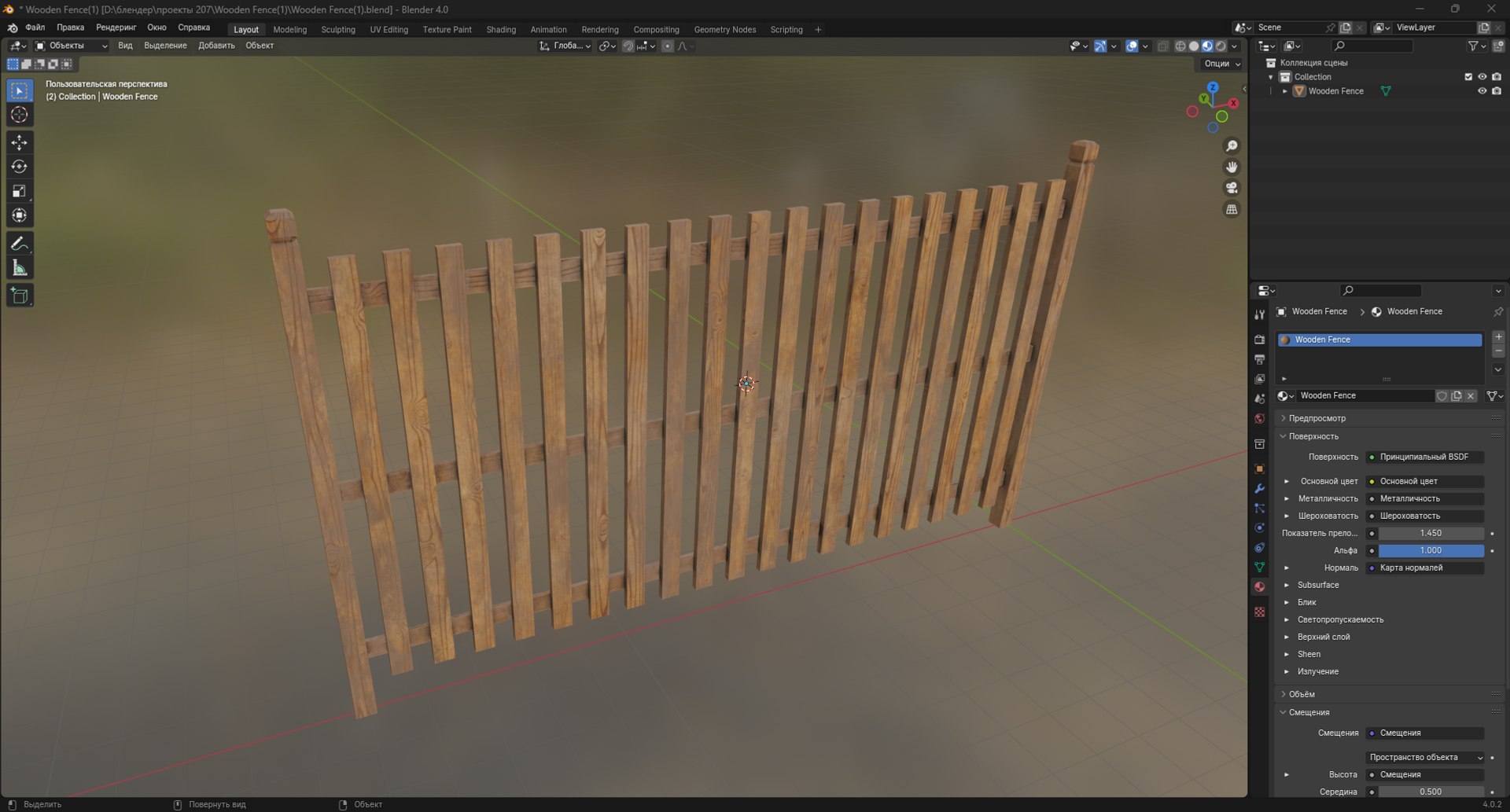Viewport: 1510px width, 812px height.
Task: Activate the Scale tool
Action: click(20, 191)
